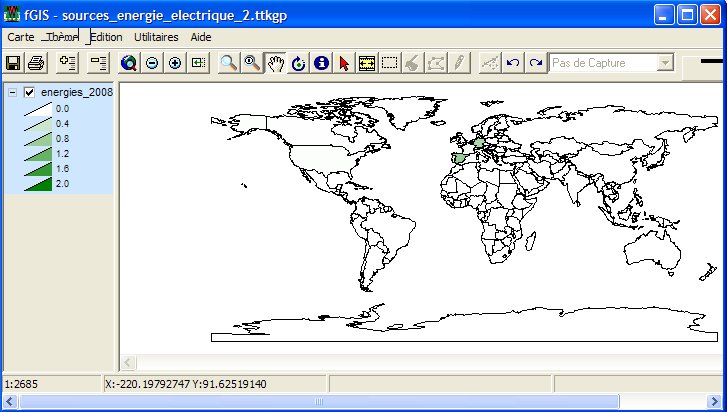The image size is (727, 412).
Task: Toggle the energies_2008 layer checkbox
Action: 29,93
